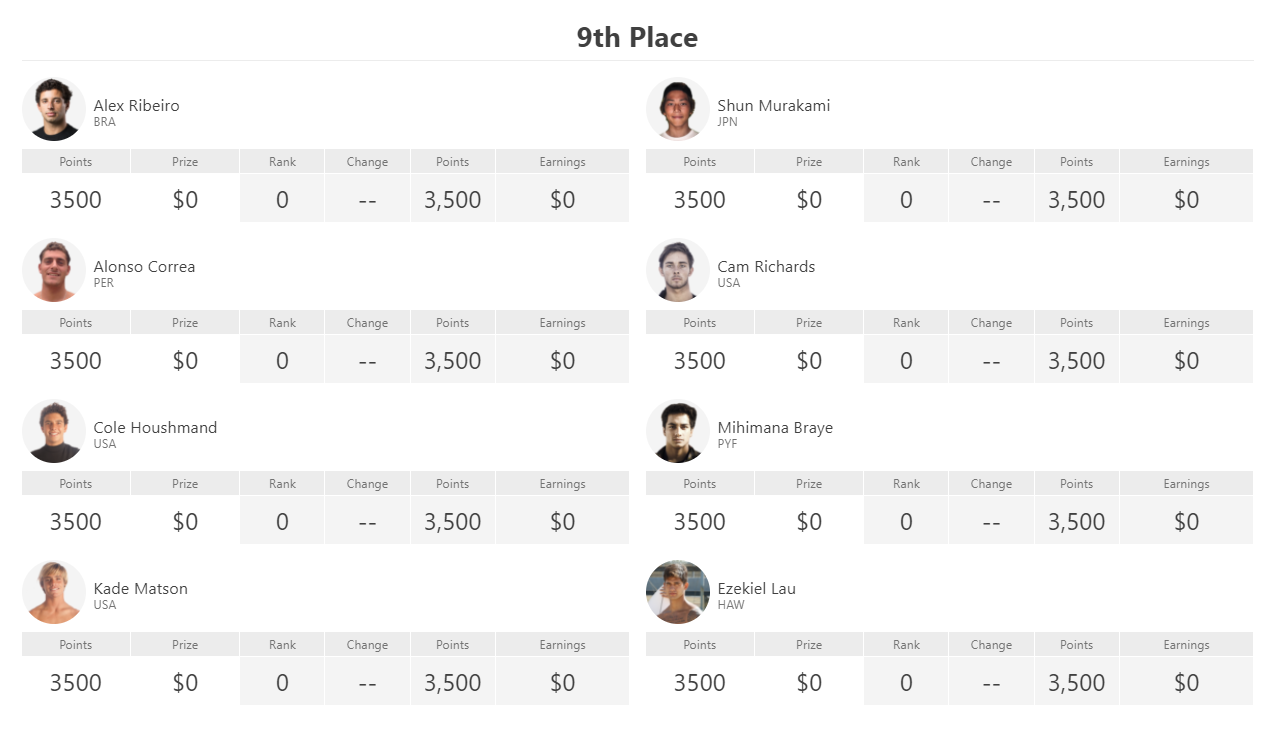Click Cole Houshmand's profile picture
This screenshot has width=1275, height=736.
[x=54, y=431]
